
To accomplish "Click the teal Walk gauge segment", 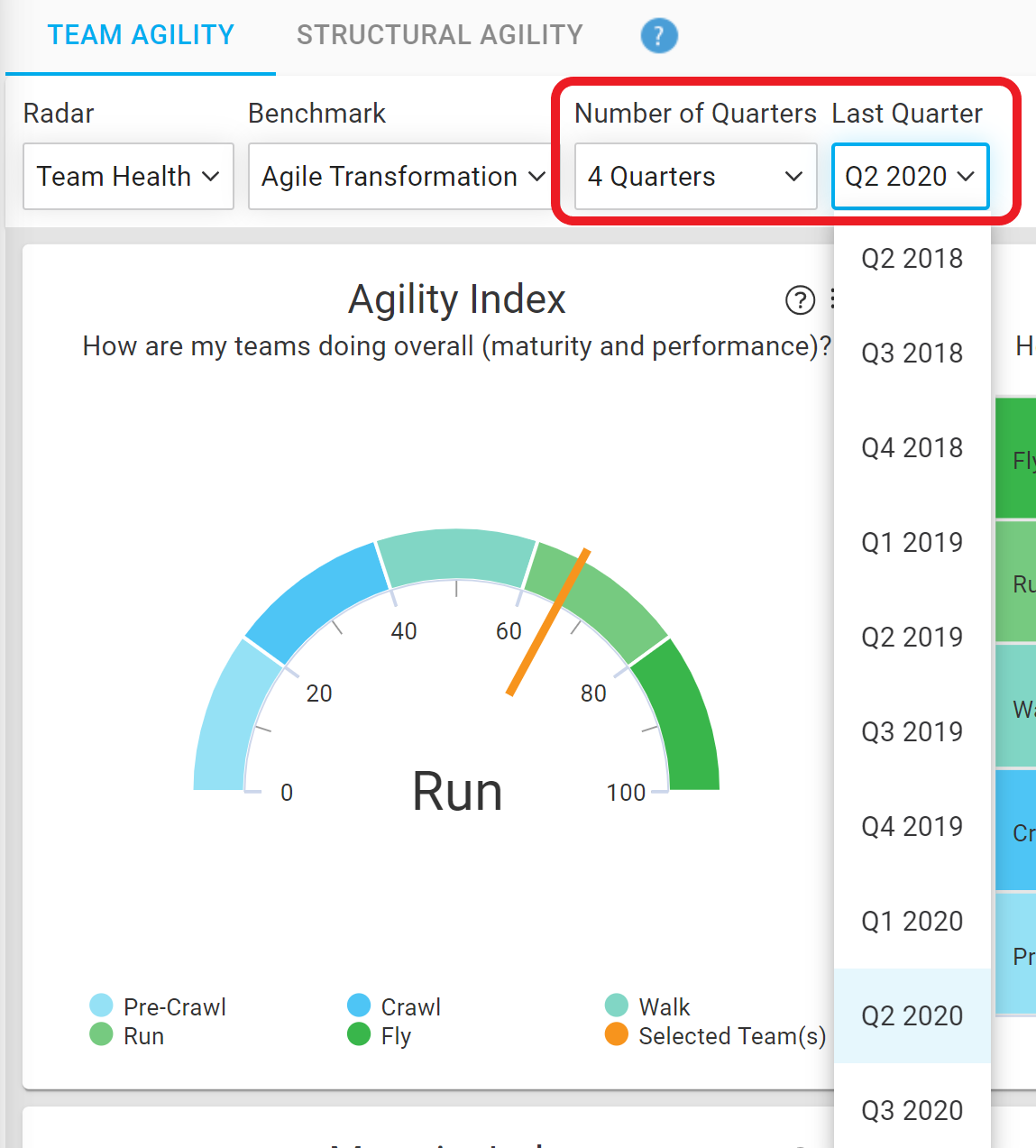I will pyautogui.click(x=456, y=555).
